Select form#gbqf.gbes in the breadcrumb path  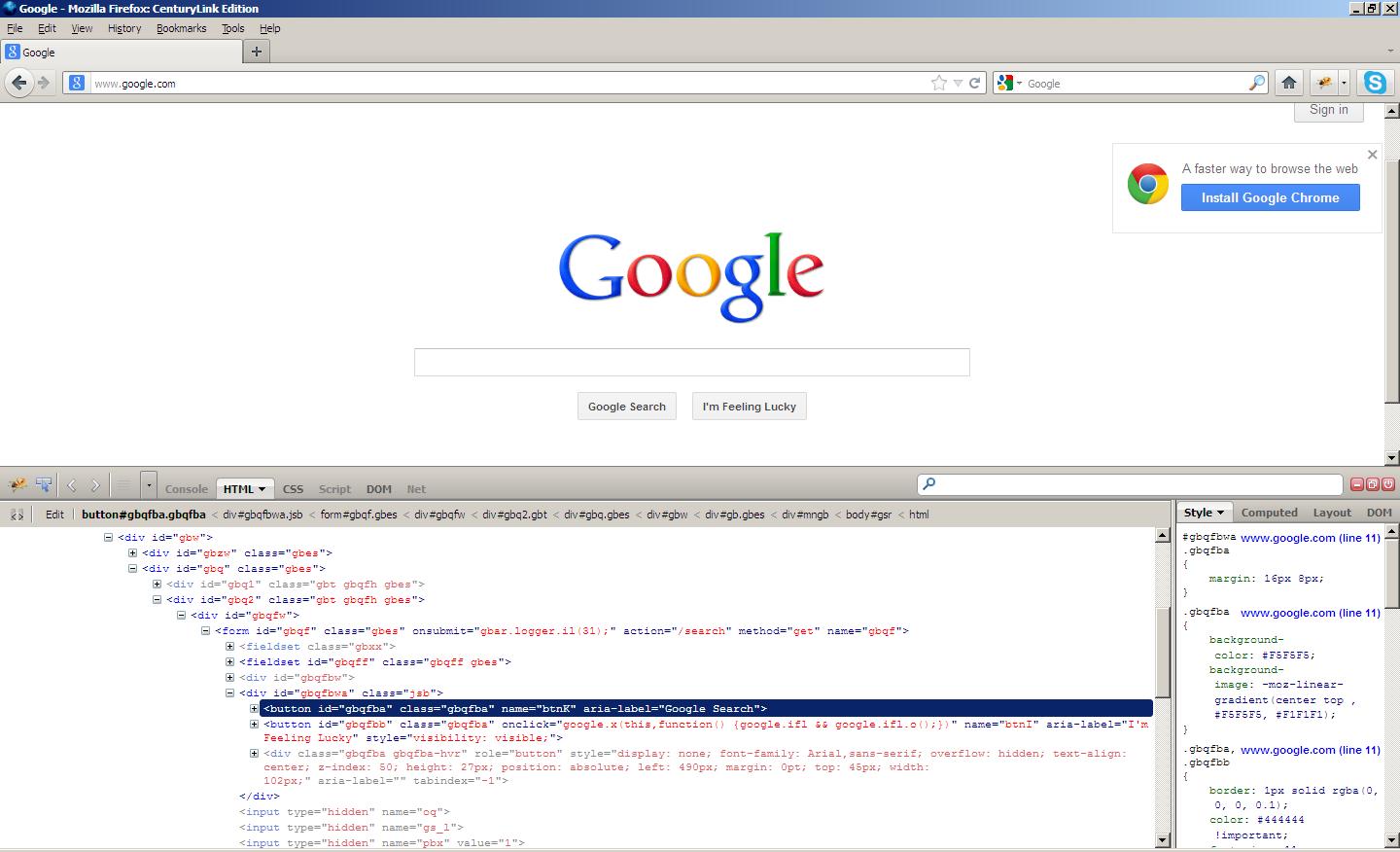pyautogui.click(x=359, y=515)
